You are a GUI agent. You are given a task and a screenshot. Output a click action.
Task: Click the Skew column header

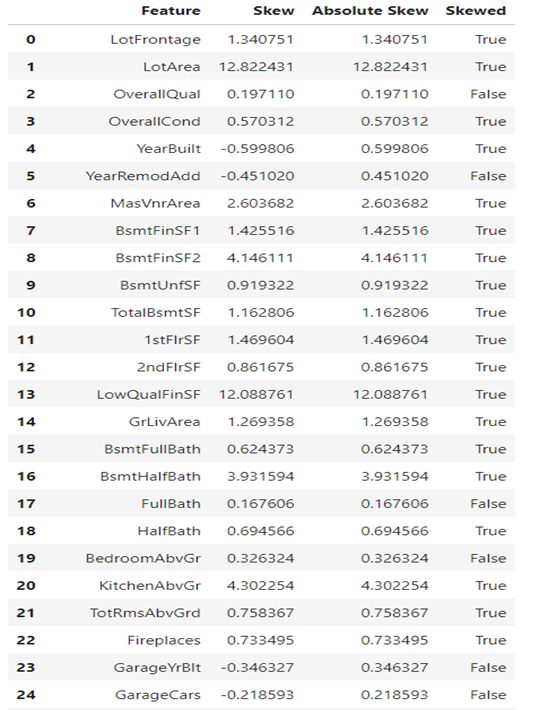point(274,11)
